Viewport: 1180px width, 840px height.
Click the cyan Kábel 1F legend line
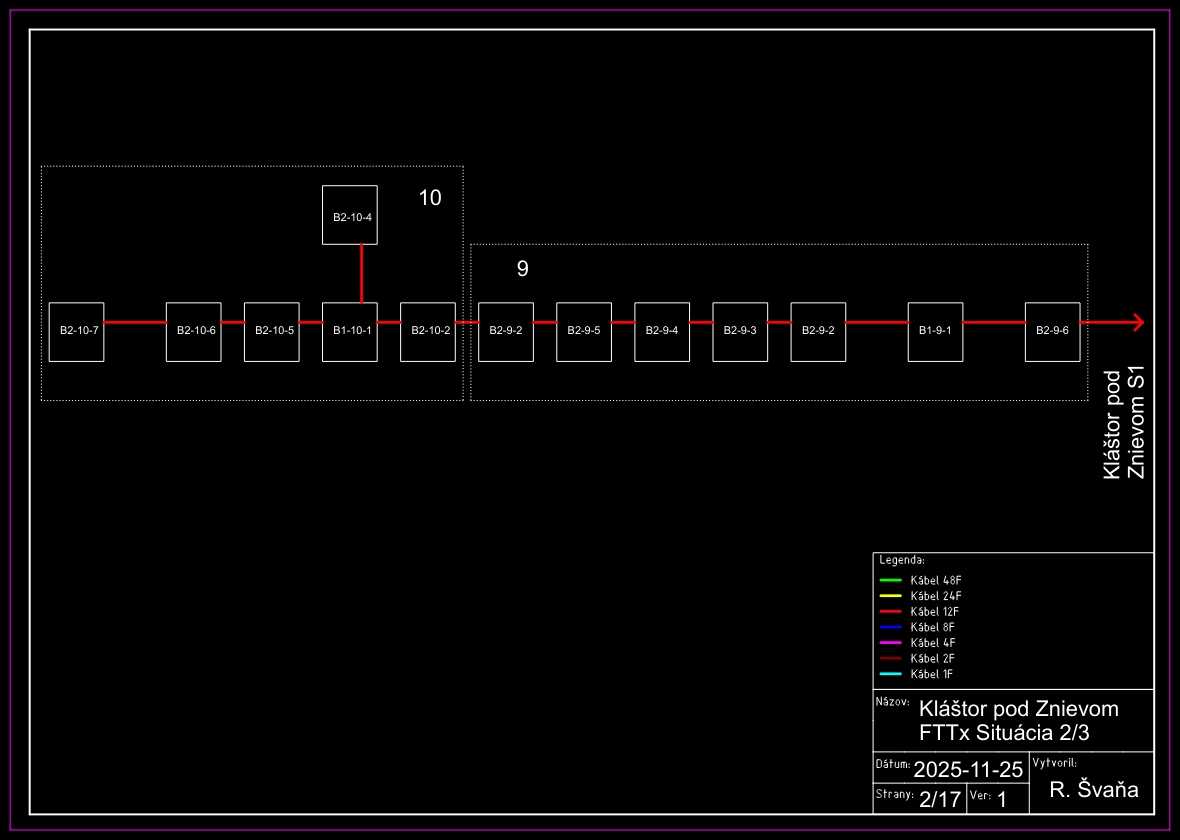(x=890, y=674)
